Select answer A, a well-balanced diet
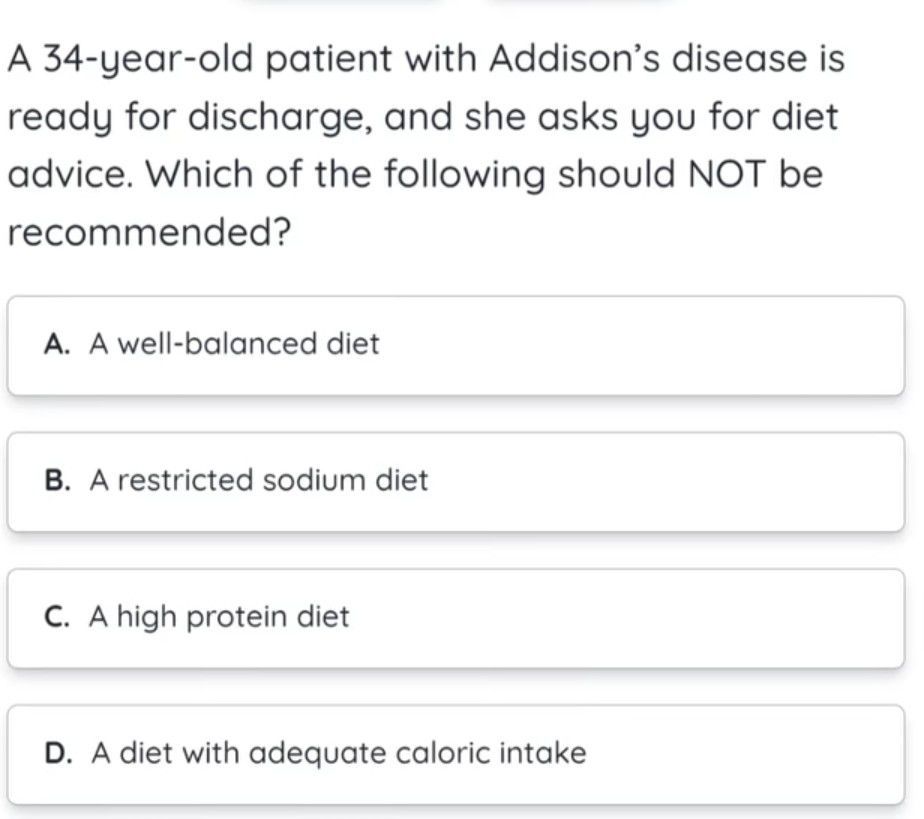This screenshot has width=924, height=819. pyautogui.click(x=456, y=345)
